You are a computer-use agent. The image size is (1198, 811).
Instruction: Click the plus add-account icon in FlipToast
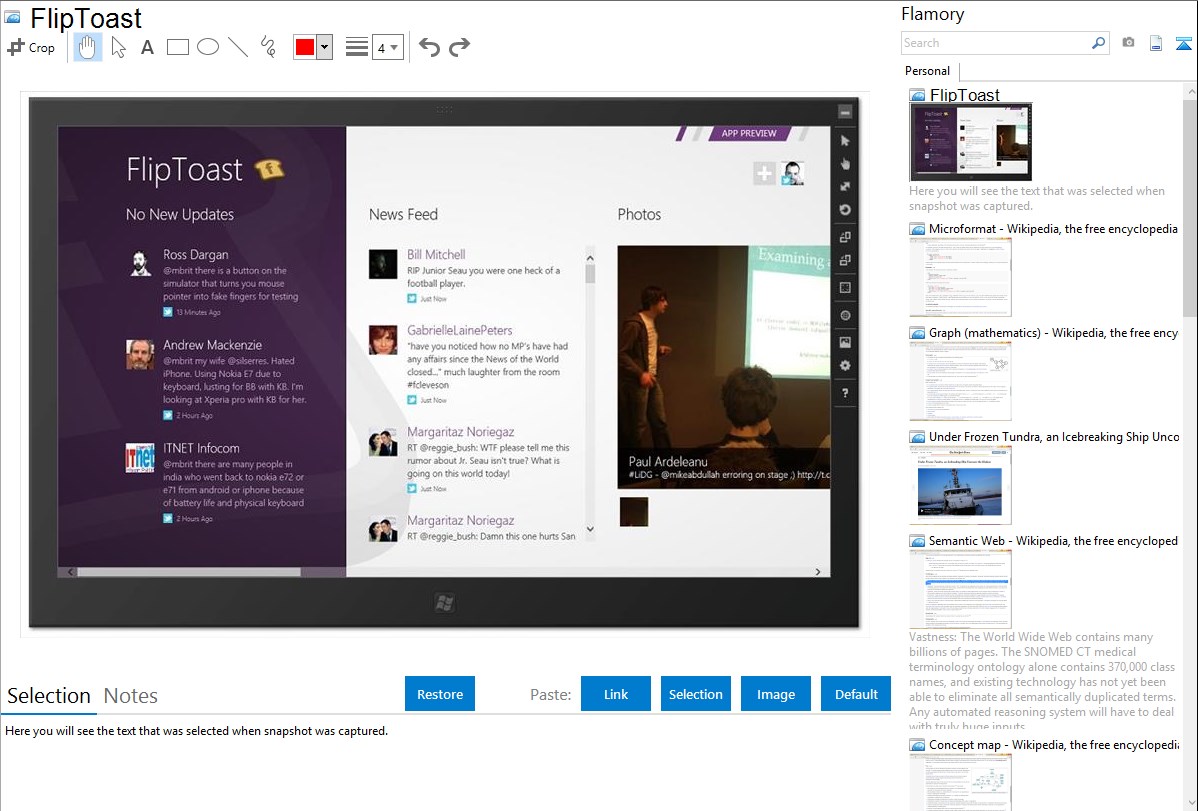tap(764, 174)
